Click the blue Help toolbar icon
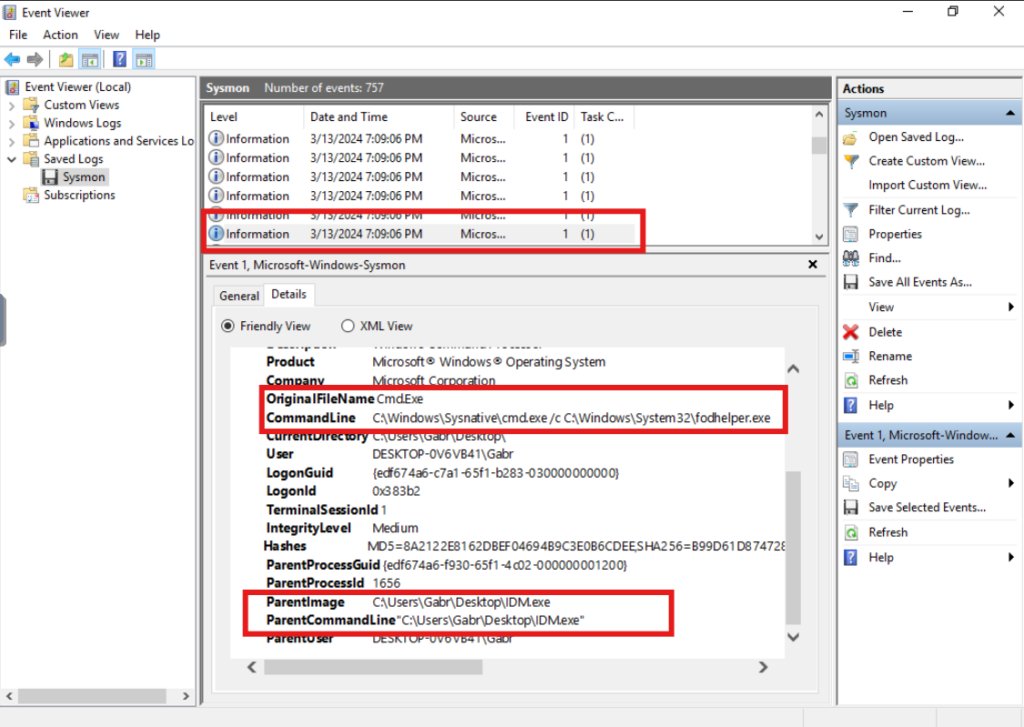 120,59
